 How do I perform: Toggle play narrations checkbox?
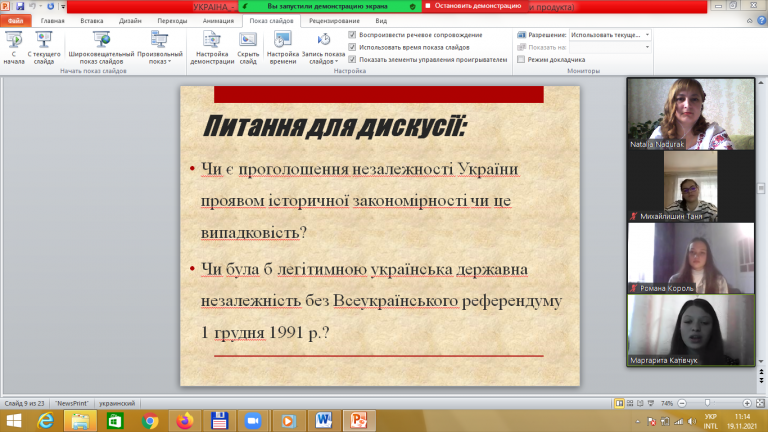(x=352, y=35)
